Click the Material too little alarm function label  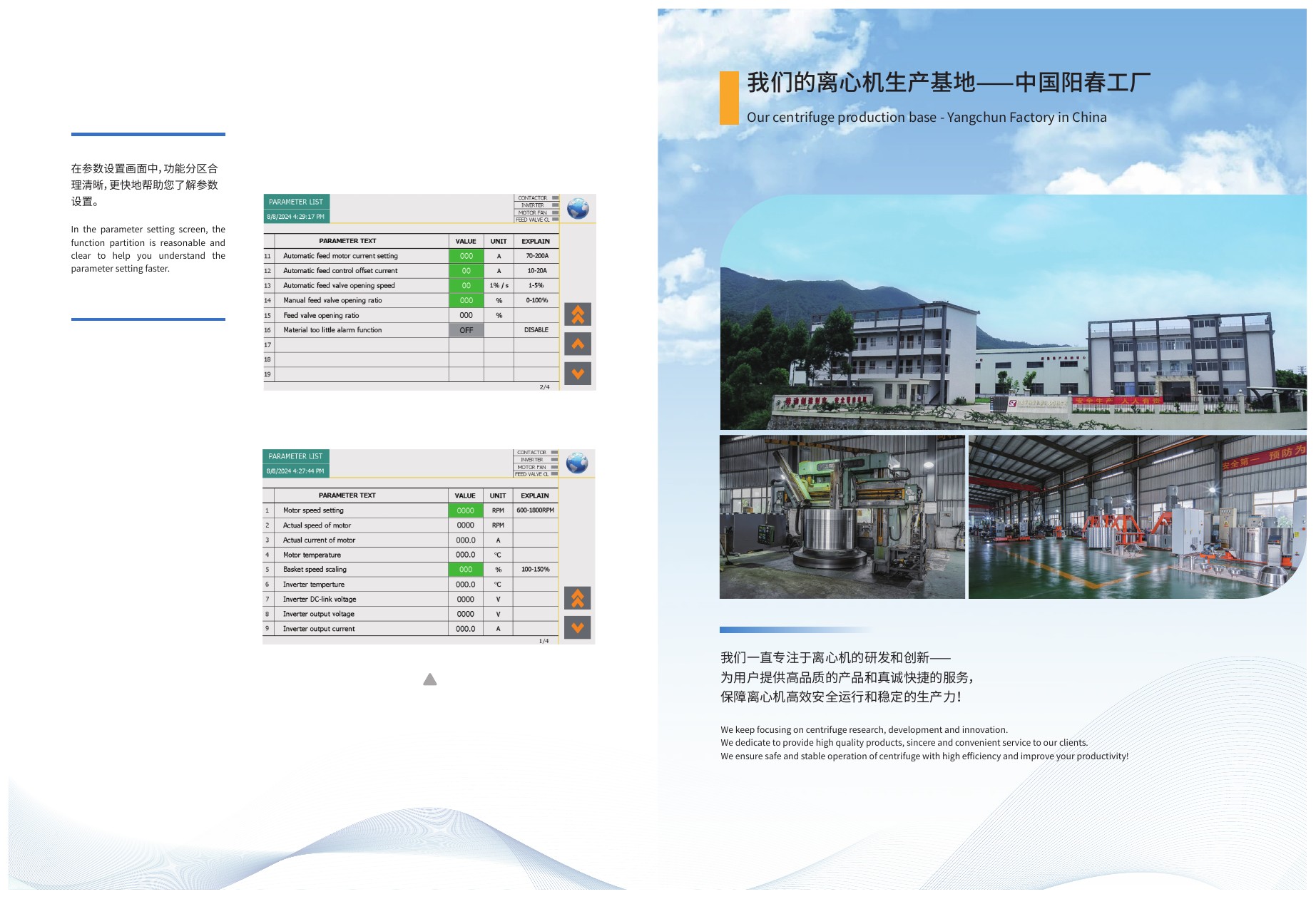(x=332, y=330)
